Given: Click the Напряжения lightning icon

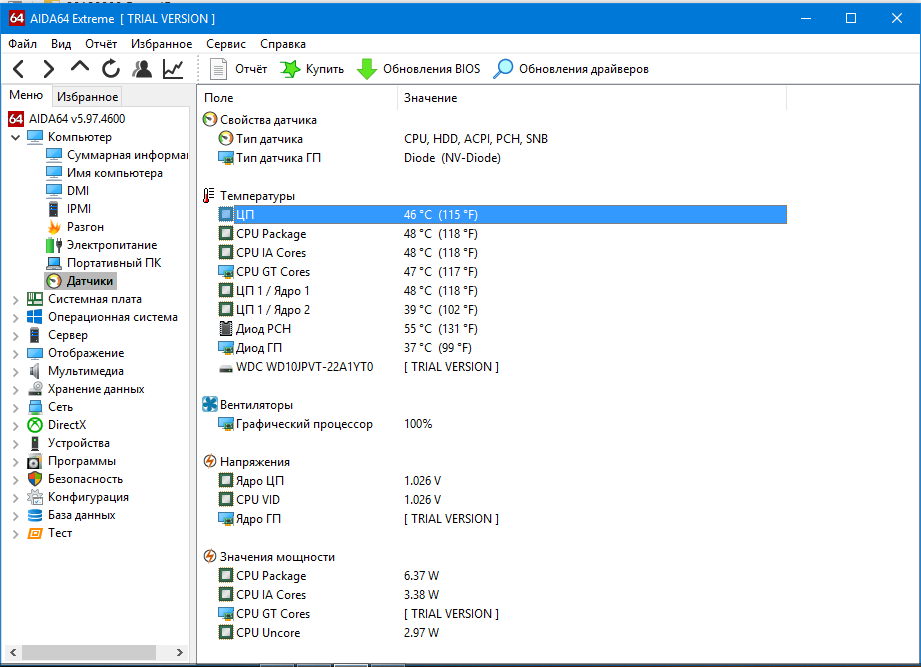Looking at the screenshot, I should click(210, 461).
